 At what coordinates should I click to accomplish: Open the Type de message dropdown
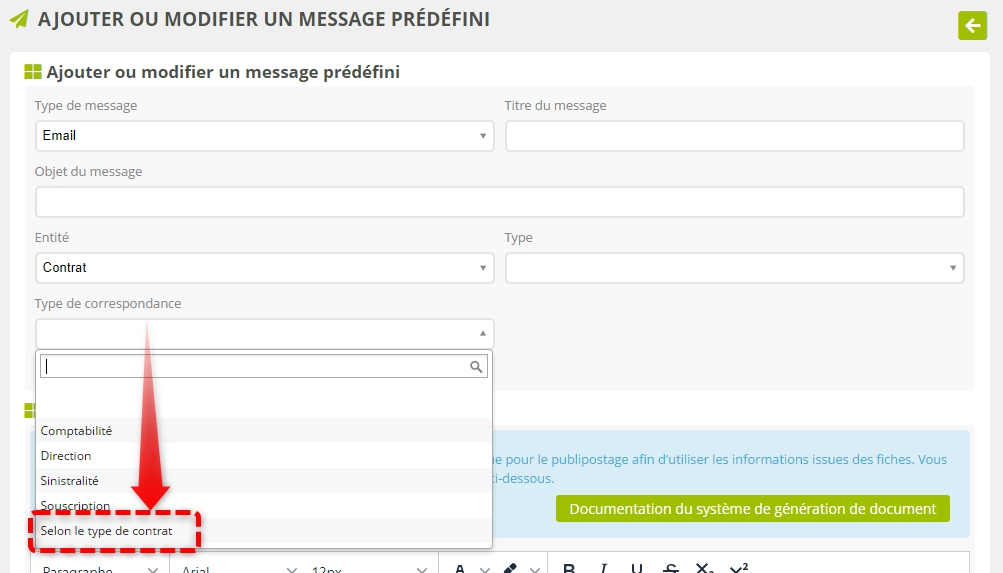(x=264, y=136)
